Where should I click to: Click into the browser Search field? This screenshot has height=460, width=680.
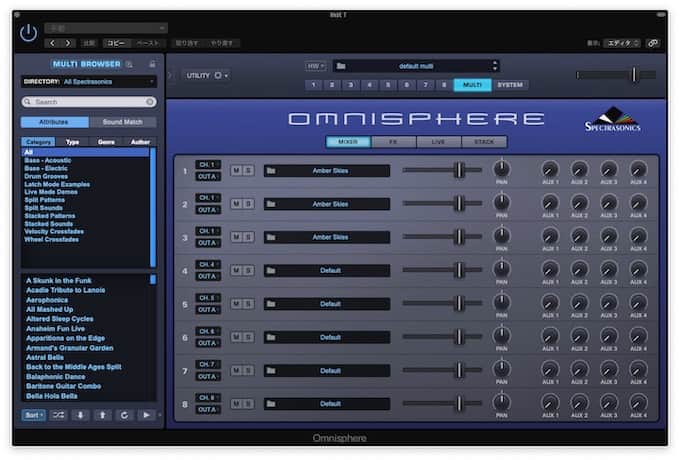pos(89,102)
